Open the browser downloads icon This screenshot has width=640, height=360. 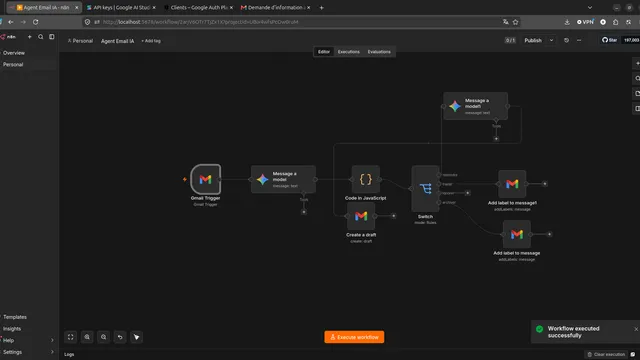click(567, 22)
